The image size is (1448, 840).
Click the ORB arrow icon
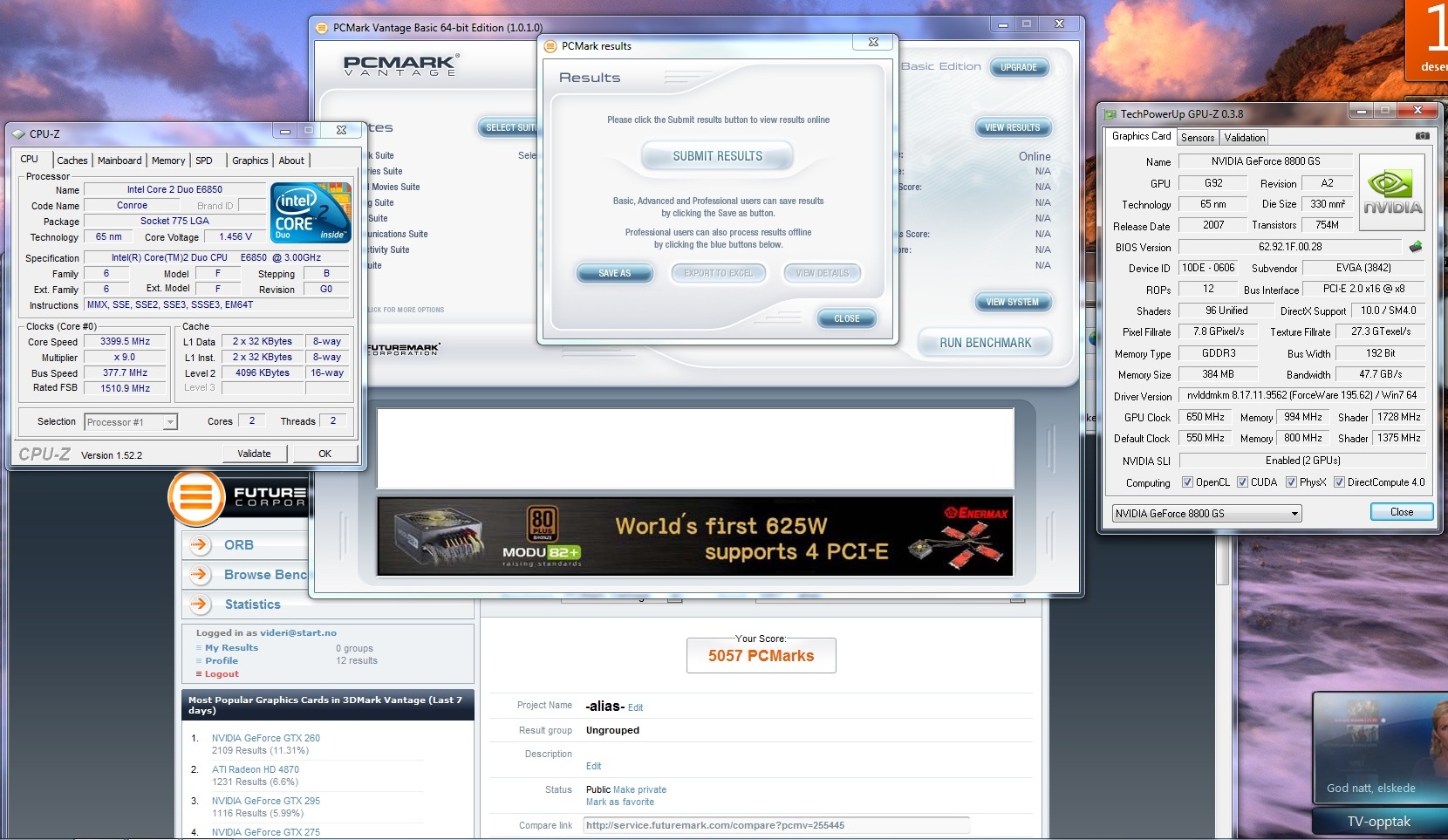pyautogui.click(x=201, y=545)
